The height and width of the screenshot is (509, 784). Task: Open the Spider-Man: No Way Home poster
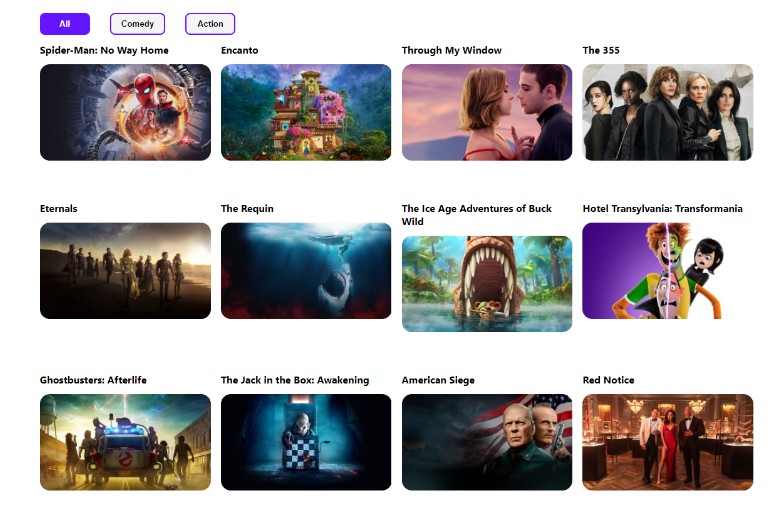(x=126, y=112)
